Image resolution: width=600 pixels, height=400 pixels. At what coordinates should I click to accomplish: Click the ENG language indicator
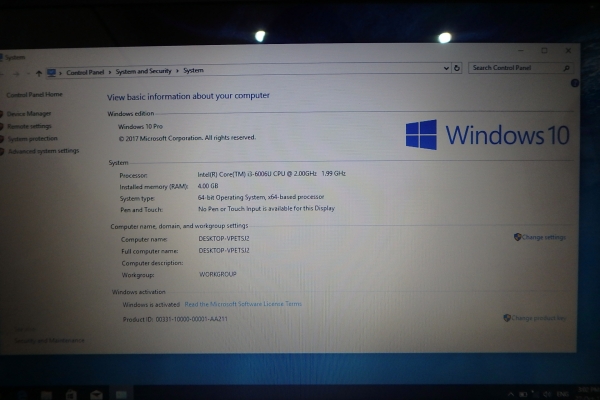562,394
